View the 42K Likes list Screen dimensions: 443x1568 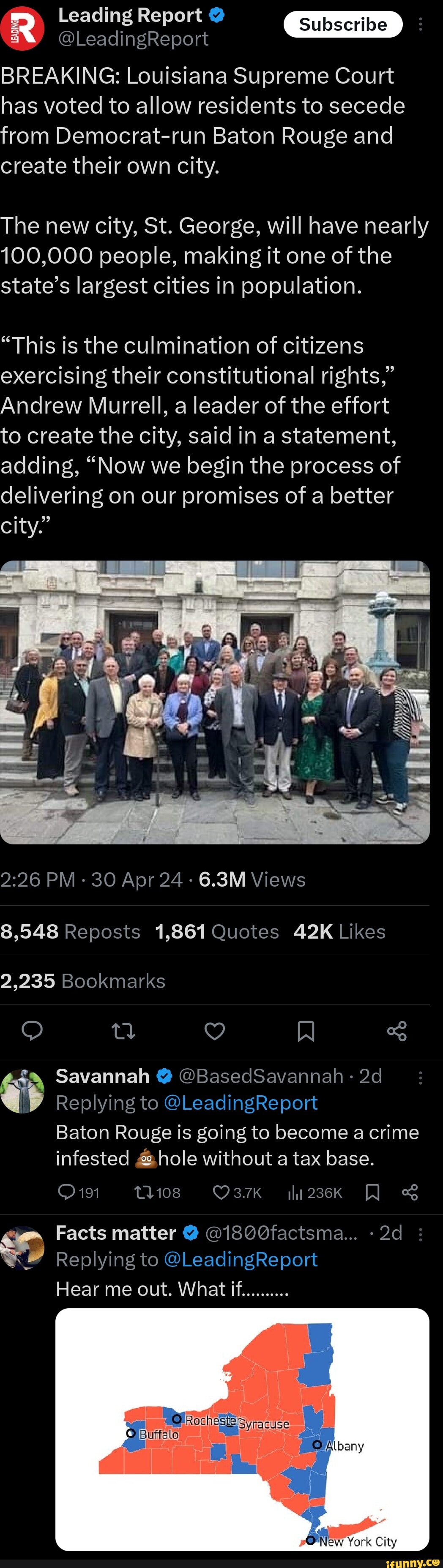[x=339, y=931]
